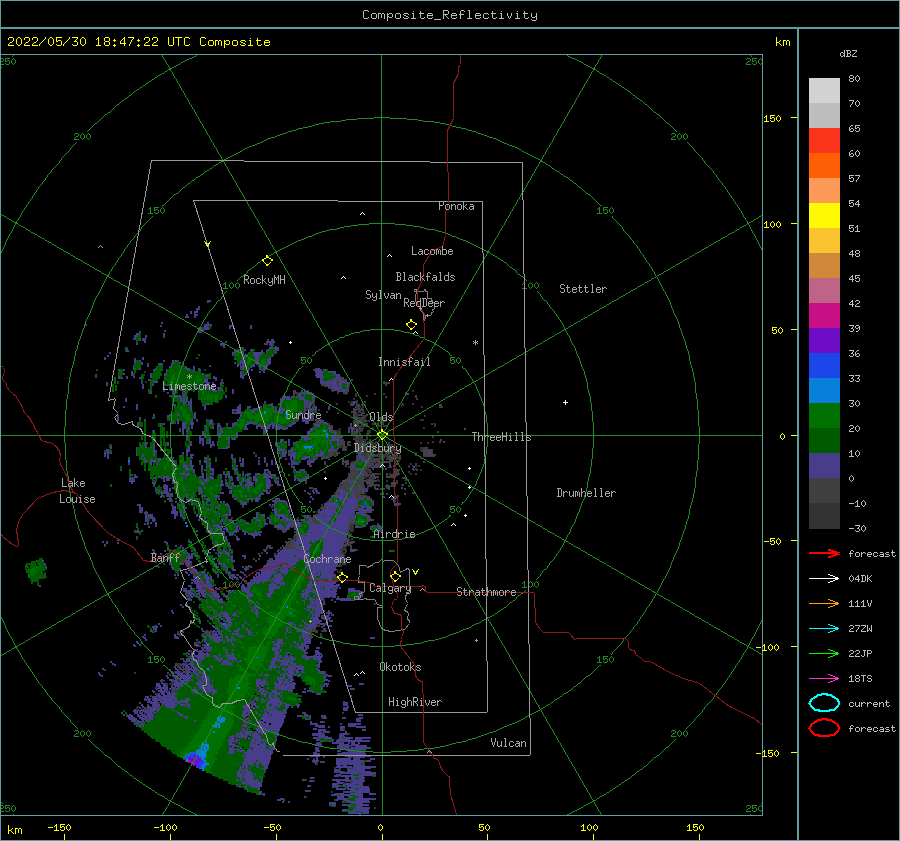Click the 45 dBZ legend value
Screen dimensions: 900x841
pos(854,278)
